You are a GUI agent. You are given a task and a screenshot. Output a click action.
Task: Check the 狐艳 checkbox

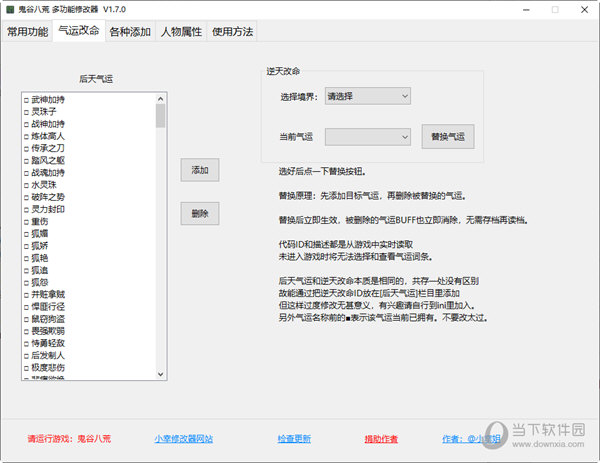coord(26,259)
